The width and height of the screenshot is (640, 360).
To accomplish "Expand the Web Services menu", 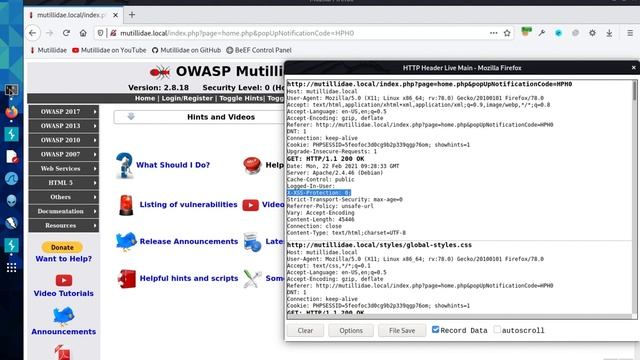I will [x=64, y=169].
